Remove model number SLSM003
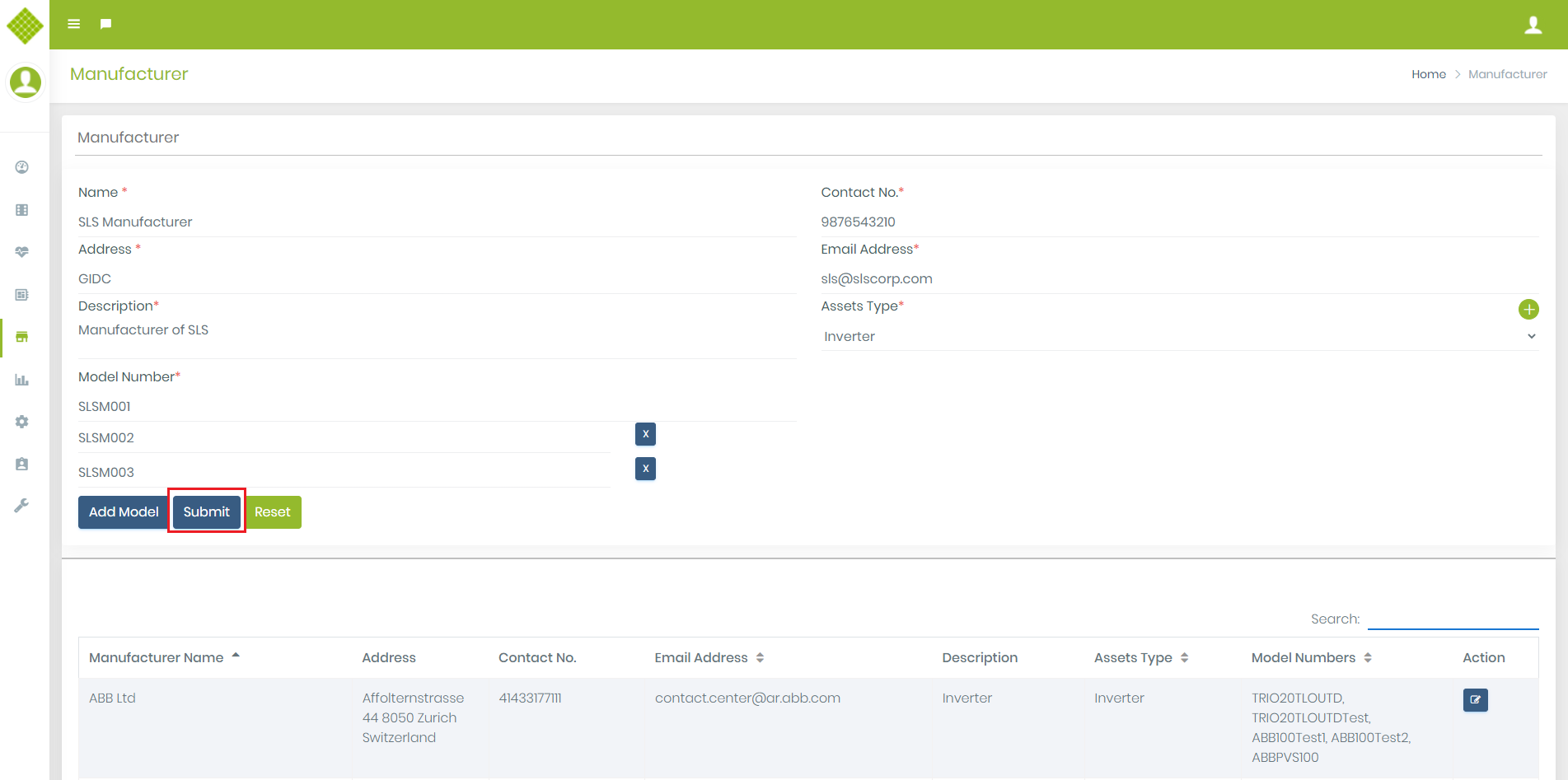1568x780 pixels. (645, 469)
